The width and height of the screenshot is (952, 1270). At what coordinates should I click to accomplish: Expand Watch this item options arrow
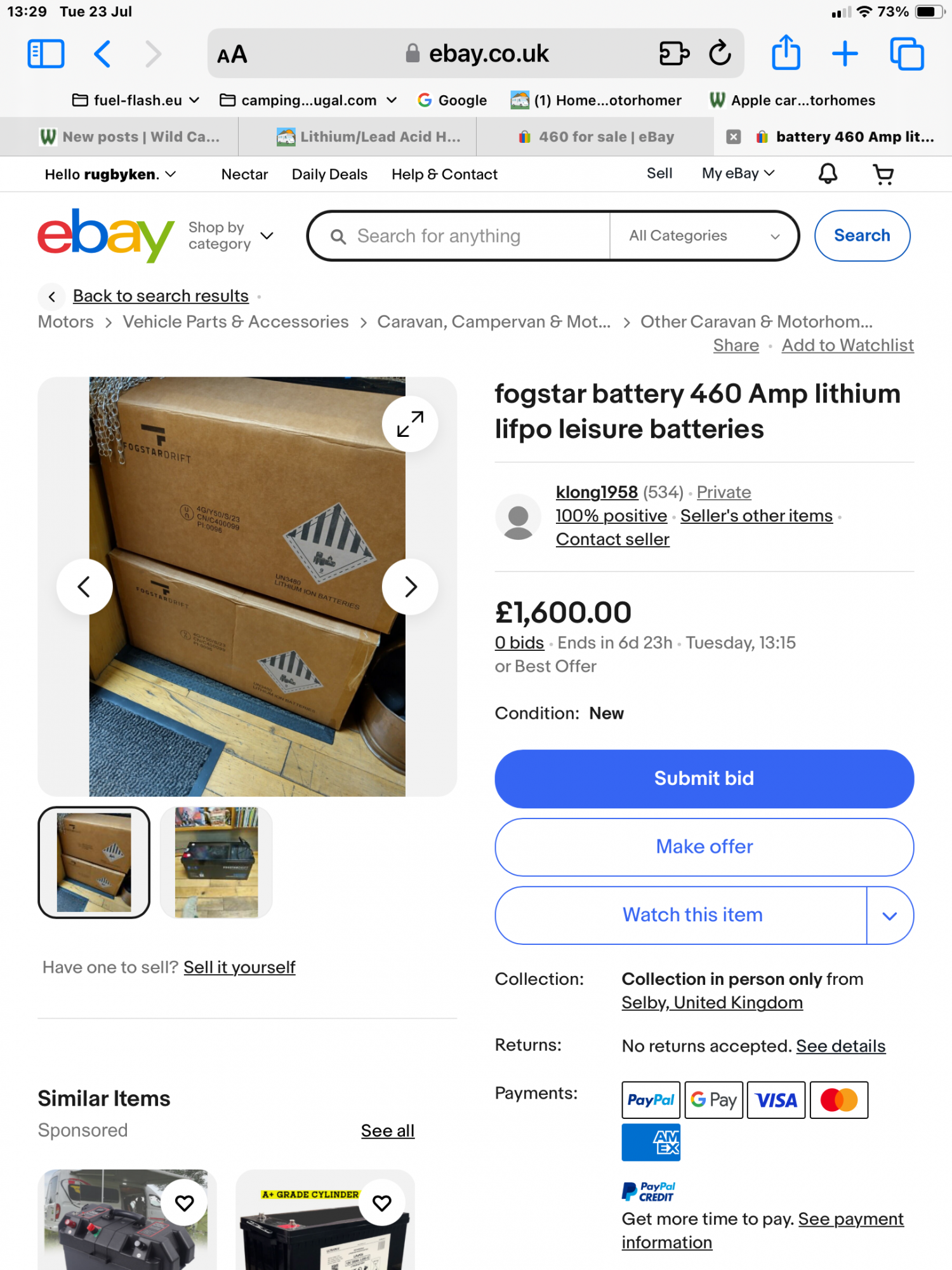890,916
